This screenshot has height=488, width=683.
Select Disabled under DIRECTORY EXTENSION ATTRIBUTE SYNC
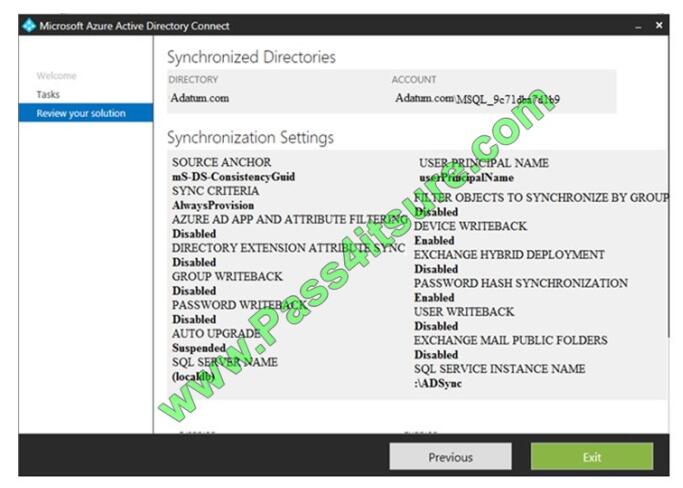[194, 262]
